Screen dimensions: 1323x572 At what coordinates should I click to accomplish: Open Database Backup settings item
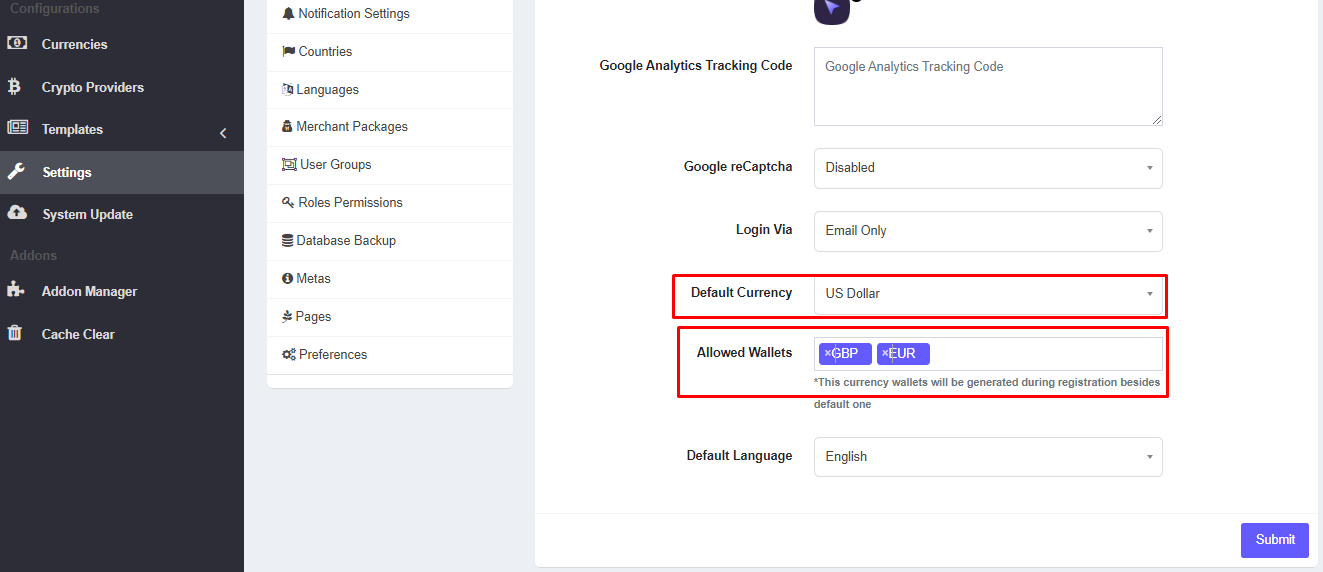345,241
